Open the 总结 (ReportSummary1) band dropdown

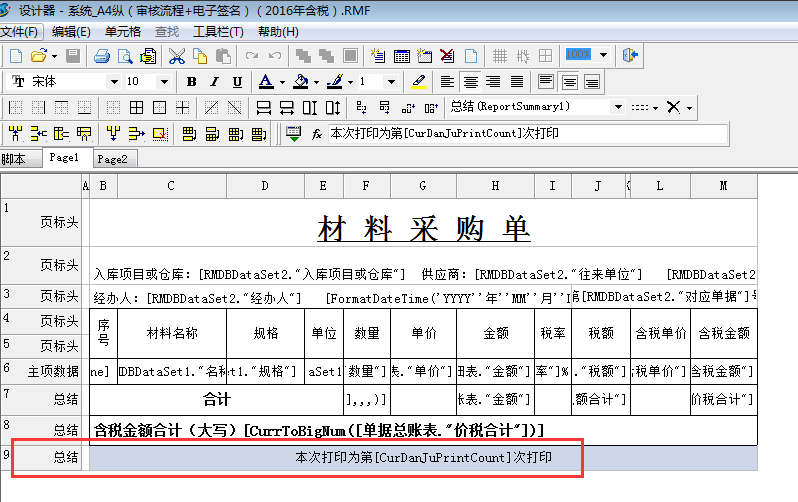tap(618, 107)
